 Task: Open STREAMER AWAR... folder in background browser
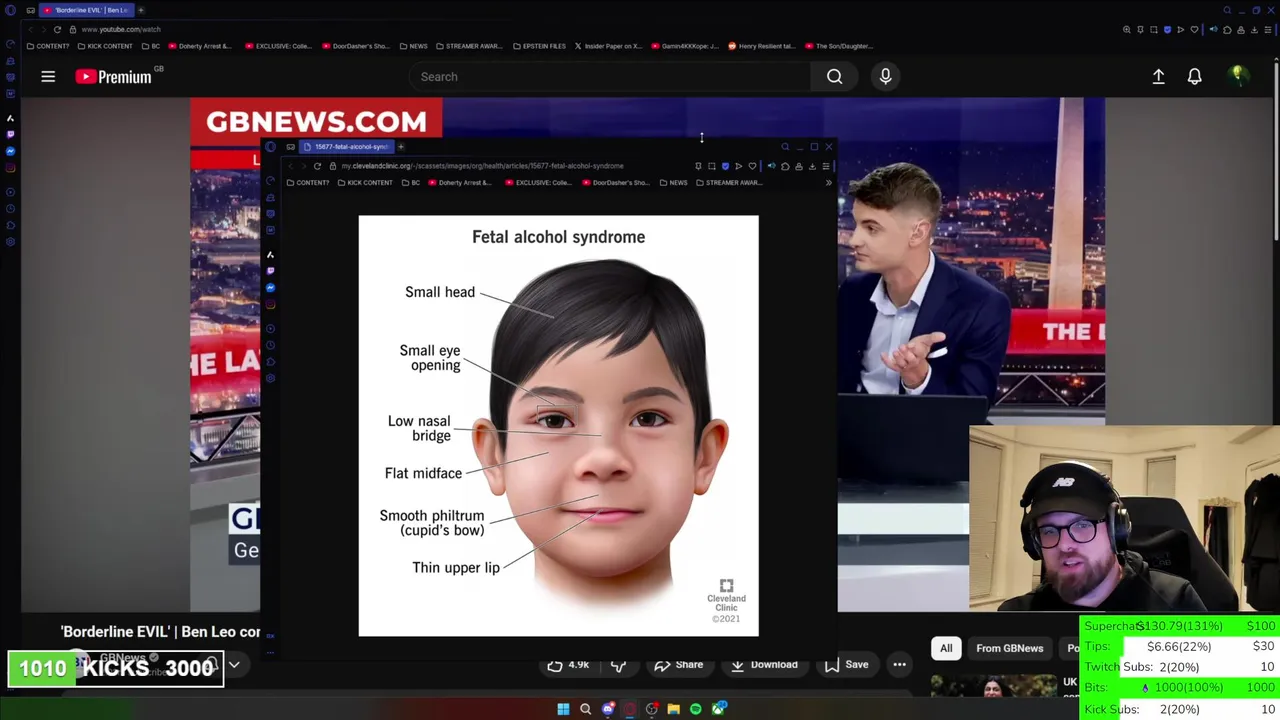469,46
